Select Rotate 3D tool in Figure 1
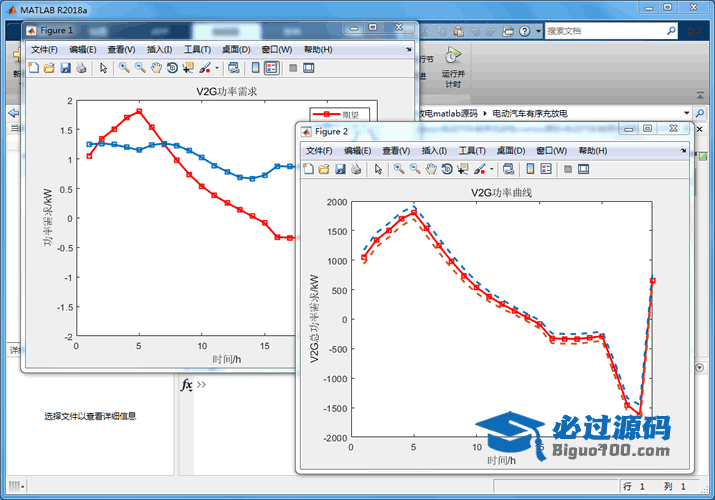The image size is (715, 500). pyautogui.click(x=172, y=68)
